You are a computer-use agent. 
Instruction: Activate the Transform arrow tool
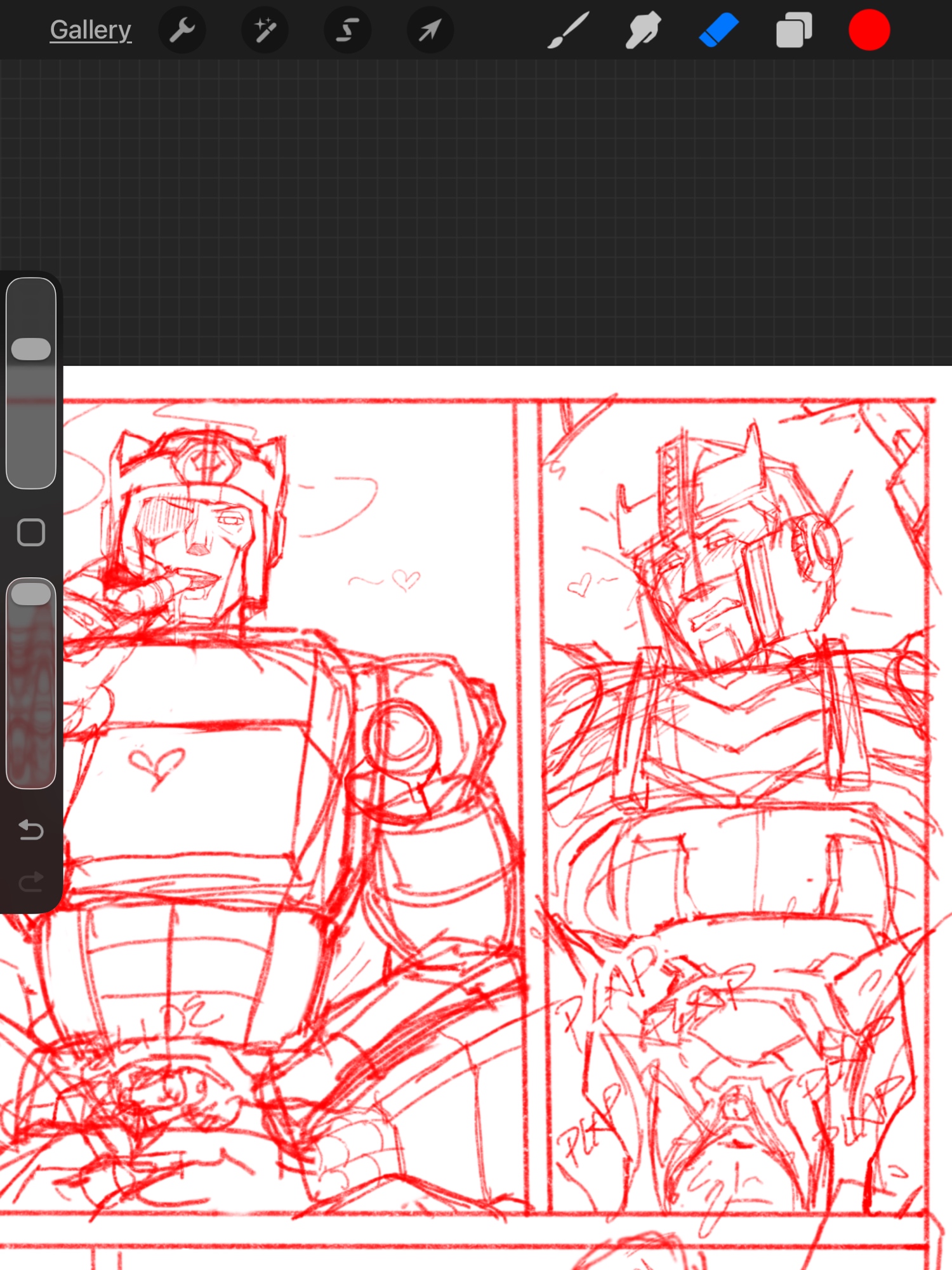[x=430, y=30]
